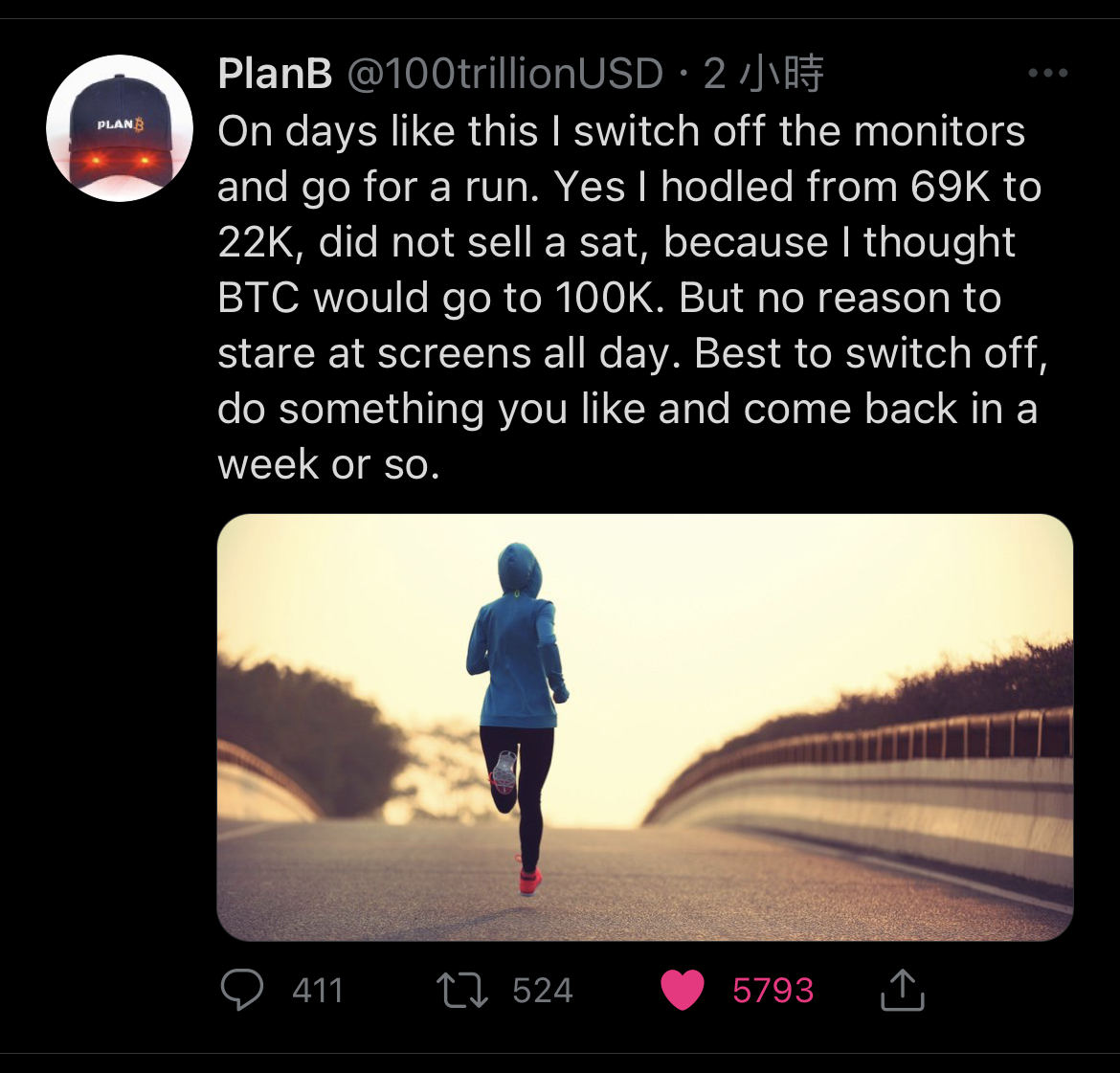Screen dimensions: 1120x1073
Task: Click the 5793 likes count
Action: point(773,990)
